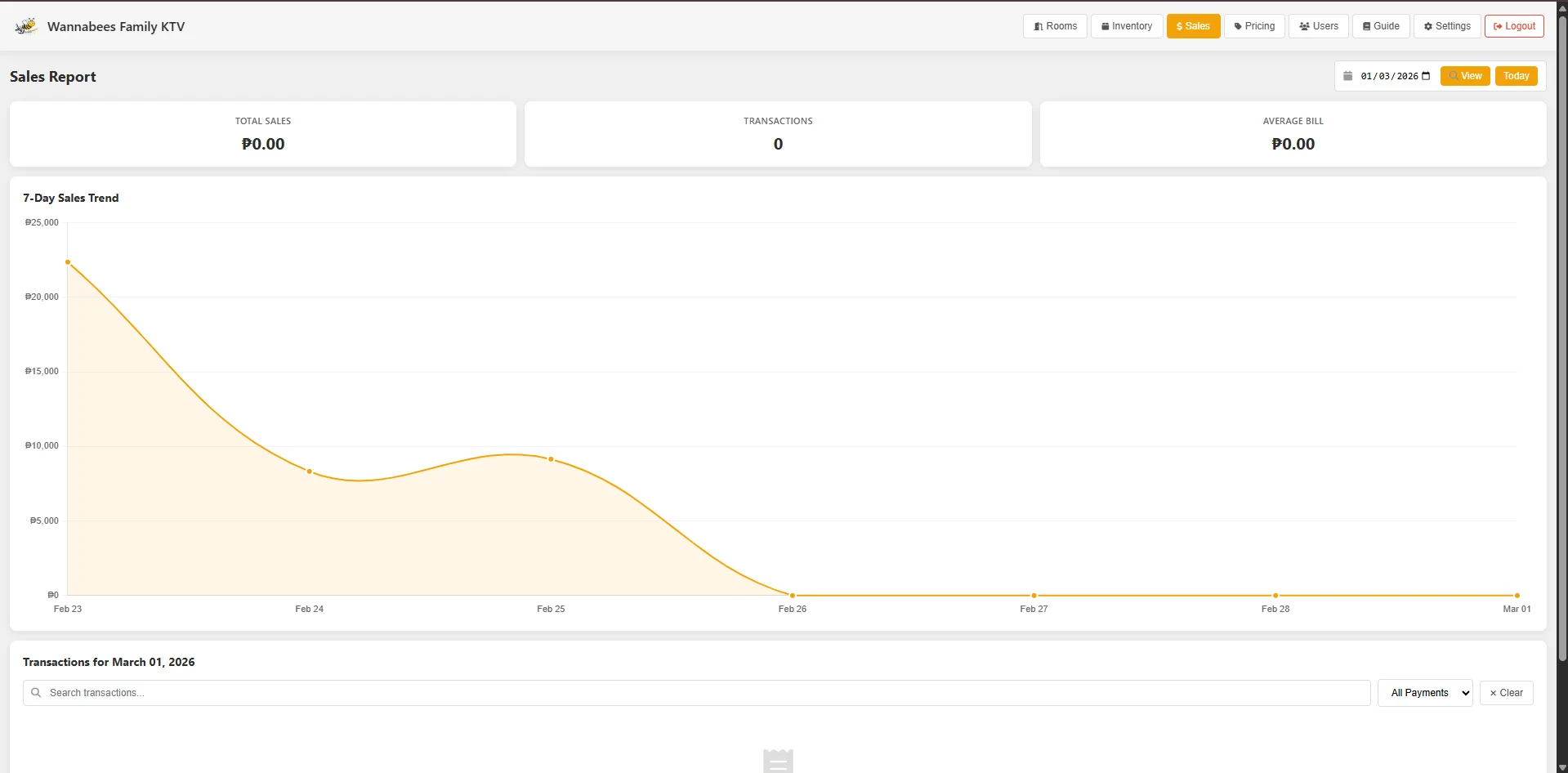Viewport: 1568px width, 773px height.
Task: Click the View button
Action: (x=1465, y=76)
